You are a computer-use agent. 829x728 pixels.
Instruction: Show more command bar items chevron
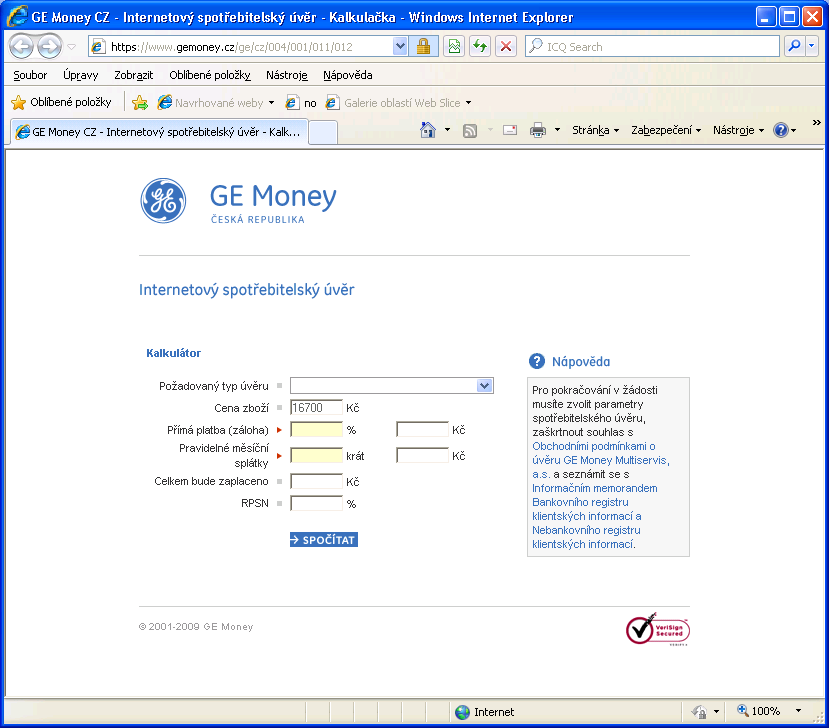[x=817, y=123]
